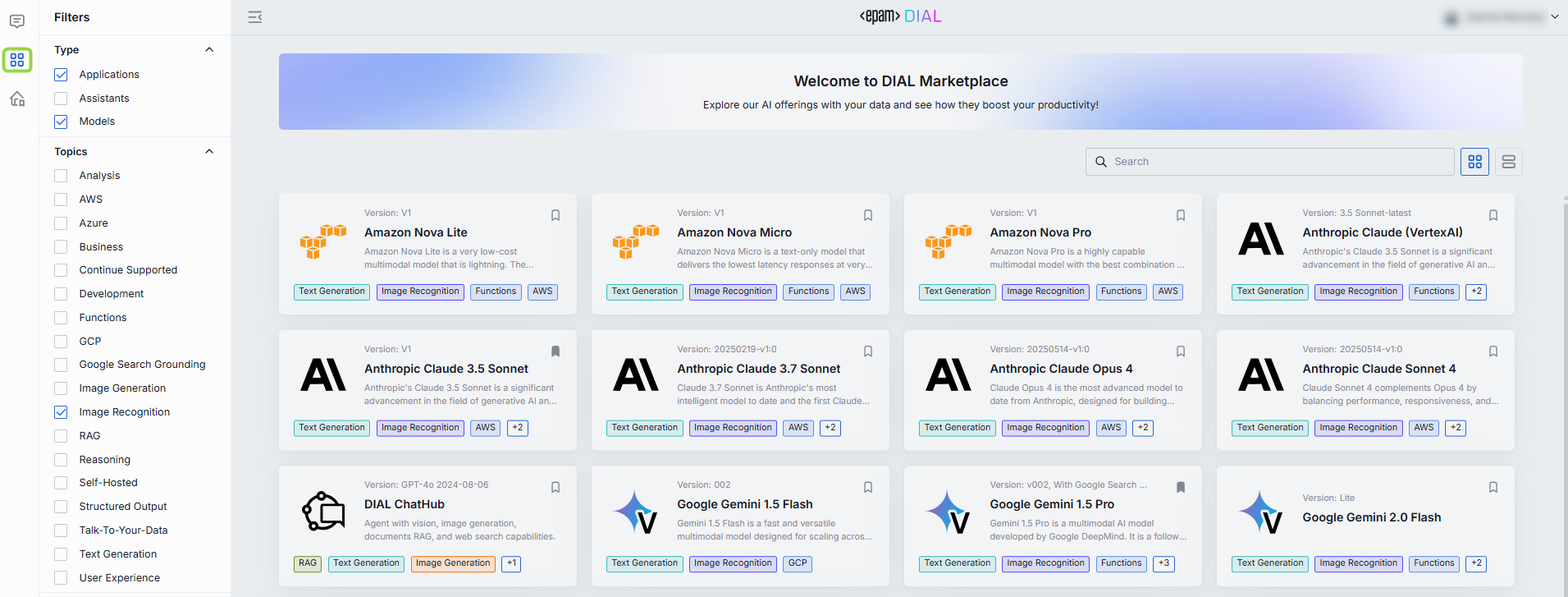Collapse the Topics filter section
1568x597 pixels.
(x=209, y=152)
